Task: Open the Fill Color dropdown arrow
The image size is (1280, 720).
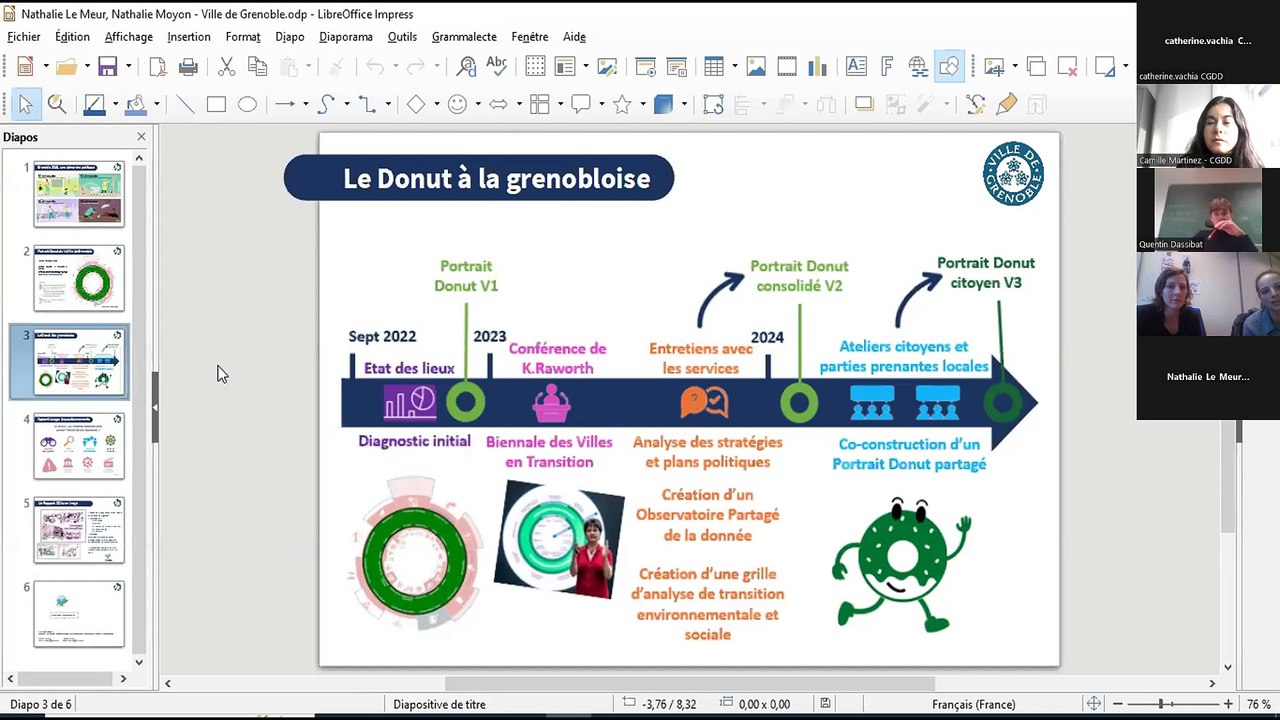Action: point(157,104)
